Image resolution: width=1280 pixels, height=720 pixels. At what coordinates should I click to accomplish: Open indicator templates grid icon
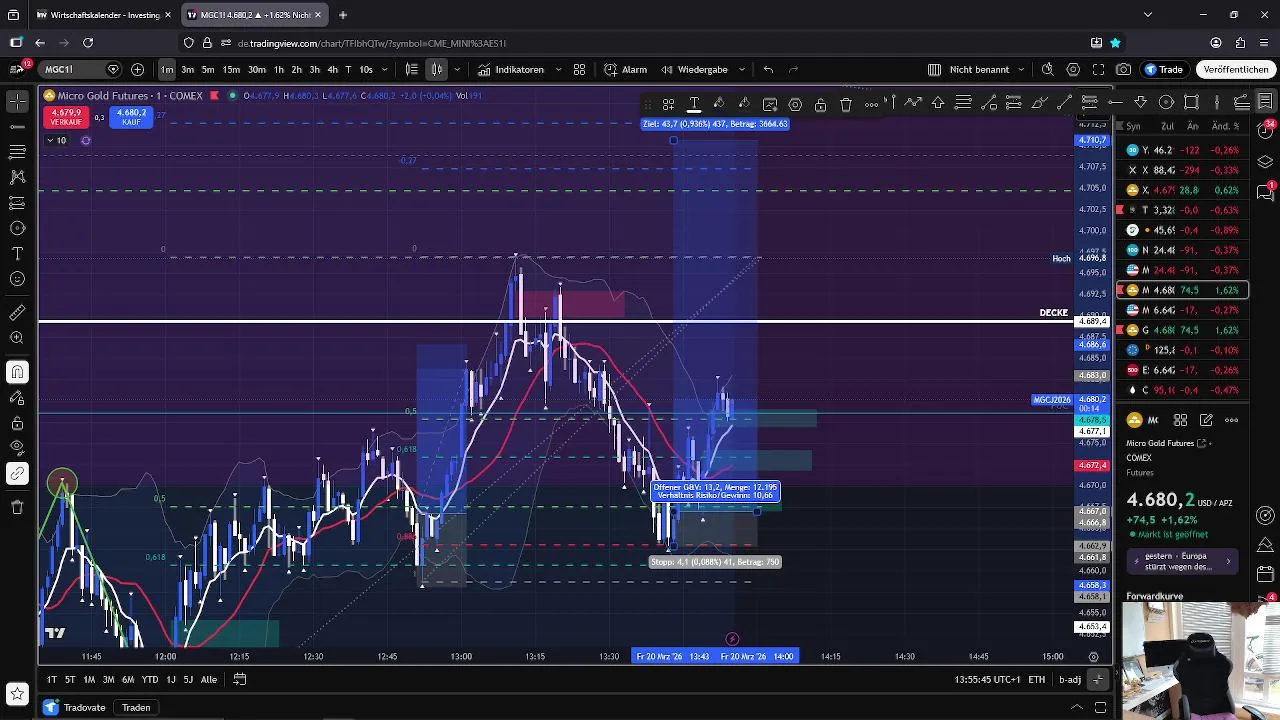579,69
